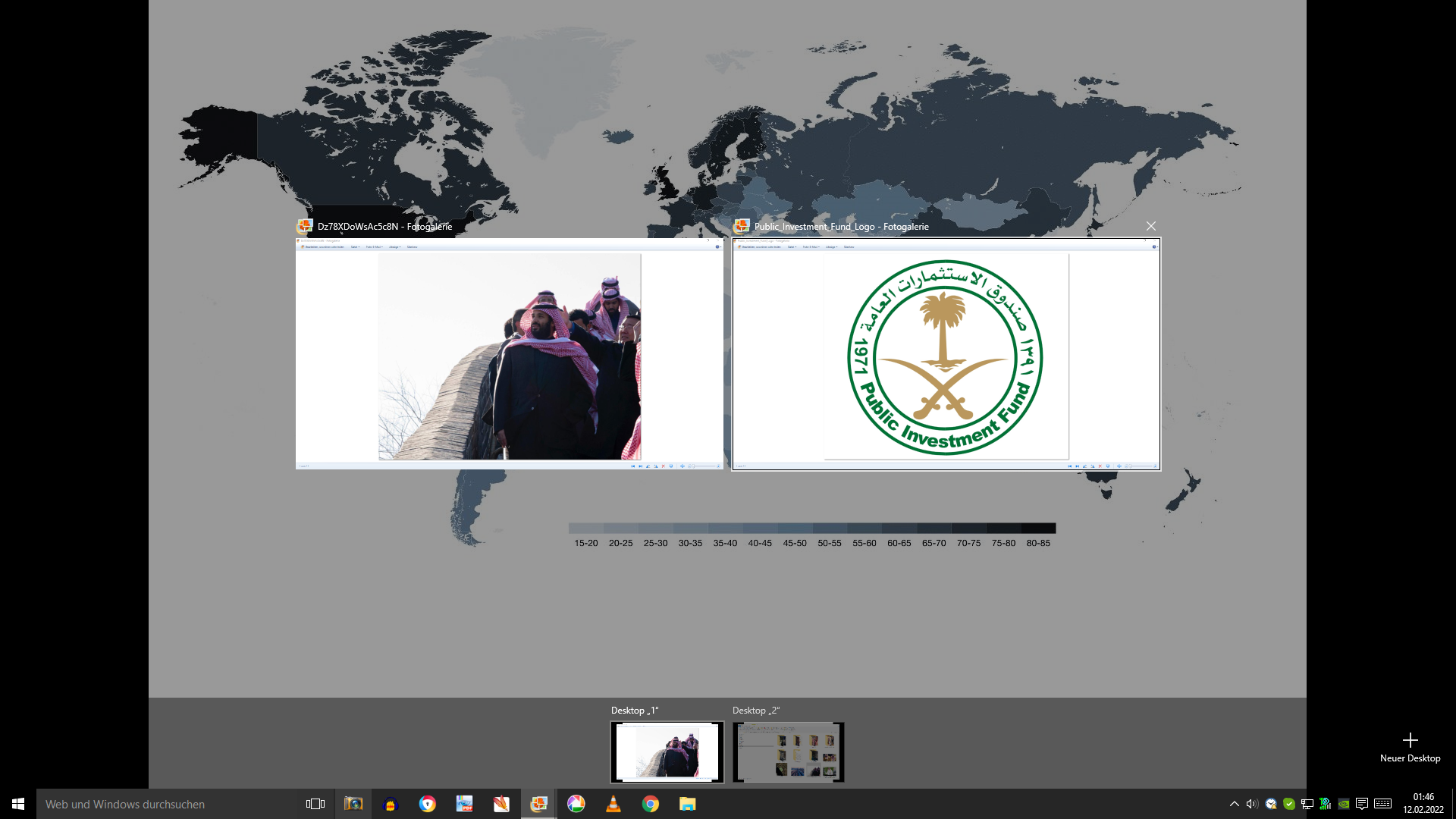
Task: Open File Explorer from the taskbar
Action: coord(688,804)
